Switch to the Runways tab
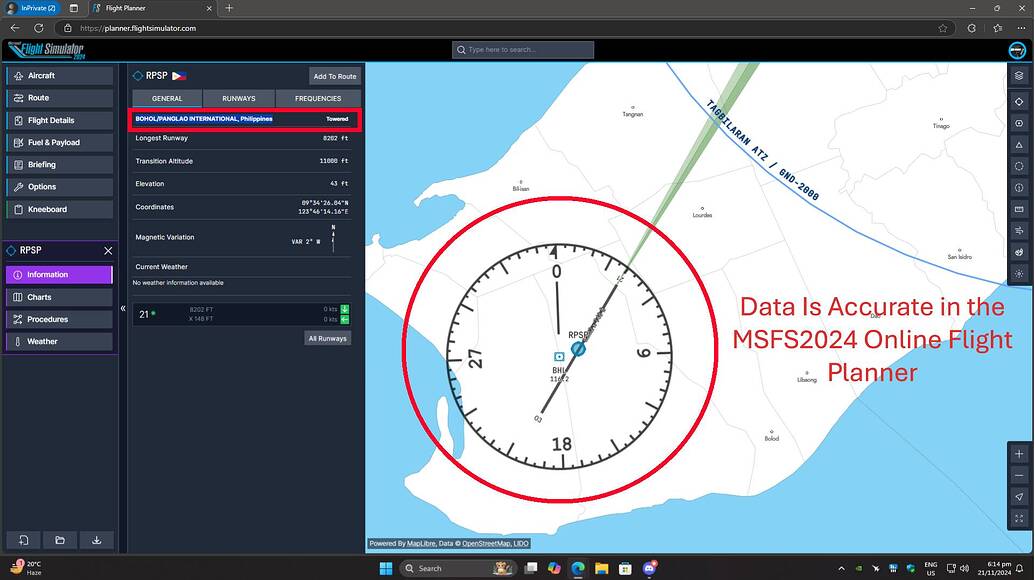The width and height of the screenshot is (1035, 580). click(x=238, y=98)
